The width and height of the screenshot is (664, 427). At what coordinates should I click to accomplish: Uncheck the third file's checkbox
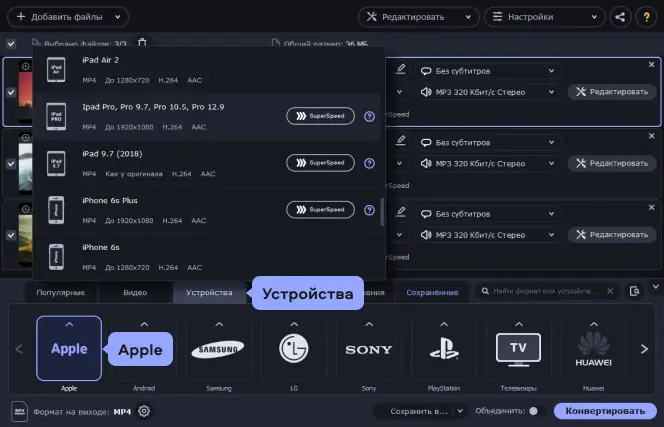[11, 235]
